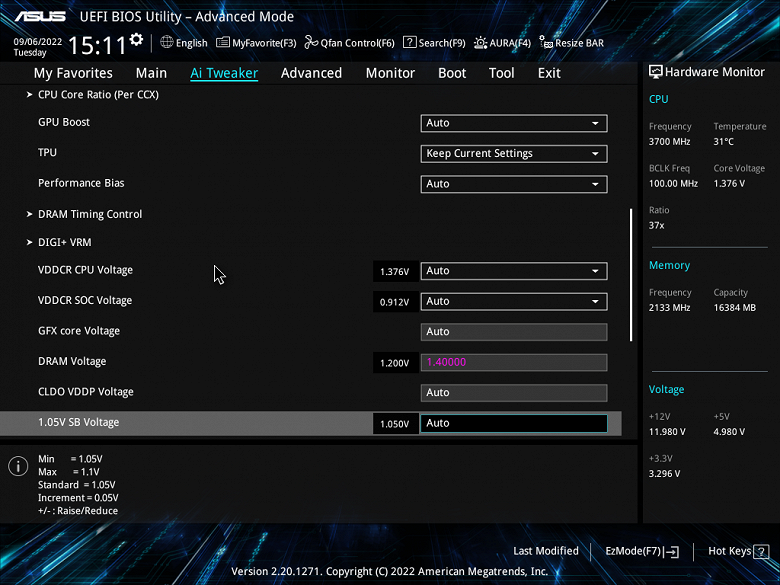Click the Hot Keys question mark icon

(x=761, y=551)
